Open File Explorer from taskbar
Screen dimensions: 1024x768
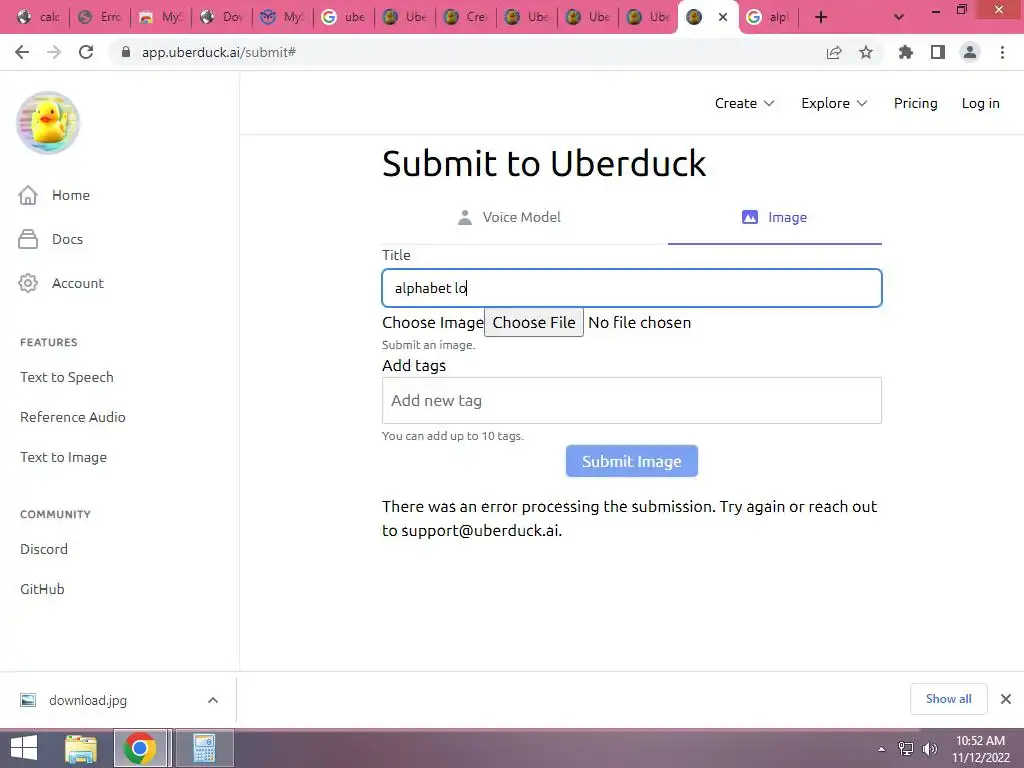click(x=81, y=748)
